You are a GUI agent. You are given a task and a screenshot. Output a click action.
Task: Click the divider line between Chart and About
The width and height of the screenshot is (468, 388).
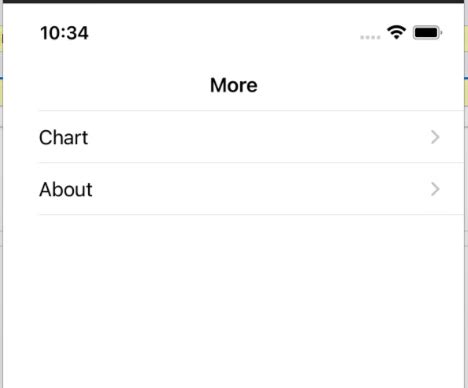click(251, 163)
